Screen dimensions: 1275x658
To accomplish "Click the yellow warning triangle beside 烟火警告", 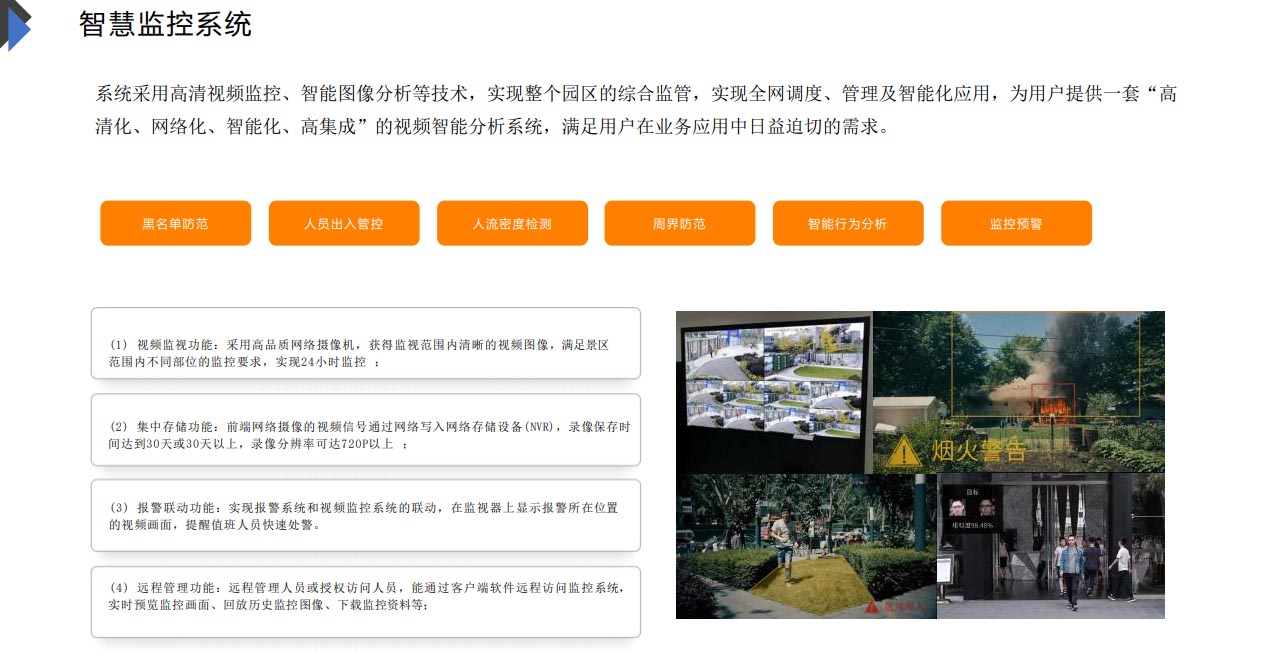I will (x=903, y=451).
